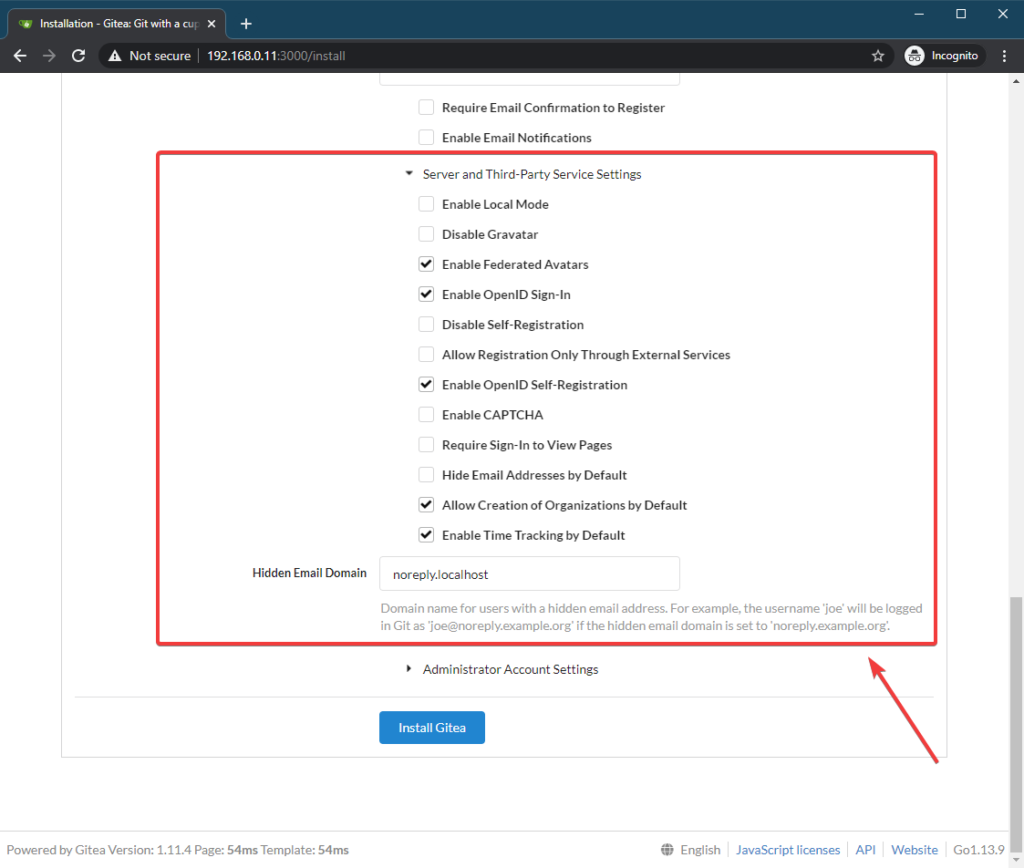Check Enable Email Notifications
Screen dimensions: 1024x868
click(426, 137)
